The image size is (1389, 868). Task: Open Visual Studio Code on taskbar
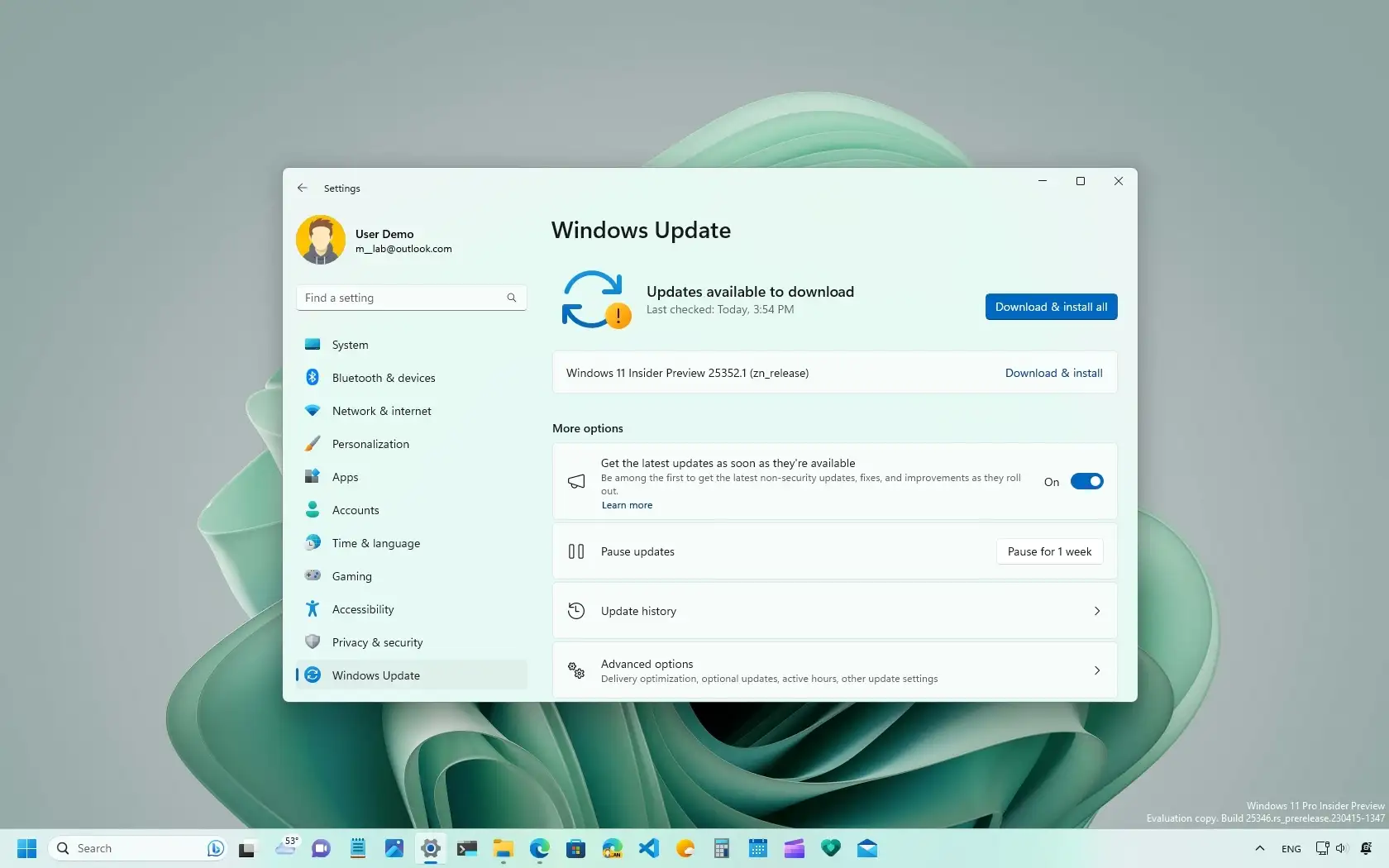coord(648,848)
